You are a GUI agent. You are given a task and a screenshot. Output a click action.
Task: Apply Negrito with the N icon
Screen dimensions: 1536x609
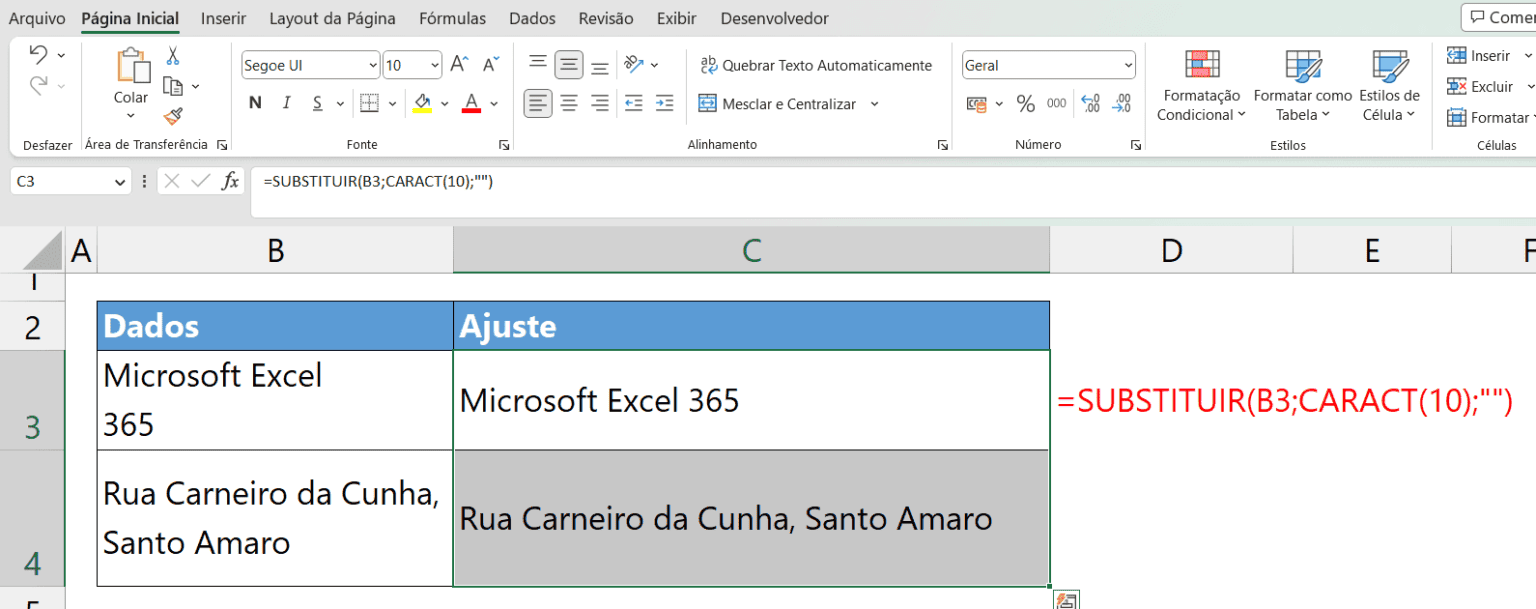(254, 103)
